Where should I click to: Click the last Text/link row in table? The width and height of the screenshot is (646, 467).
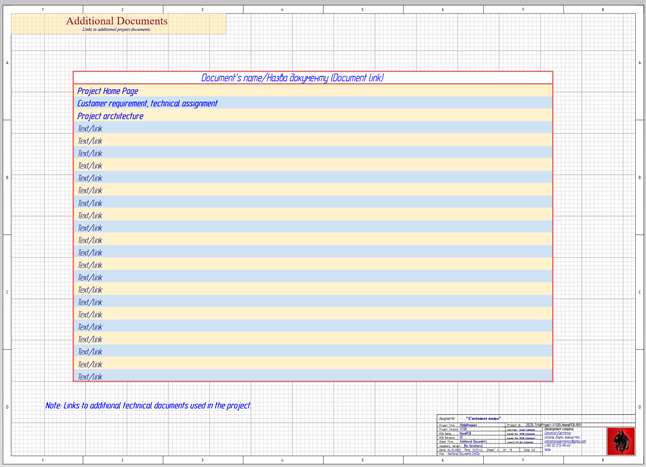point(90,377)
